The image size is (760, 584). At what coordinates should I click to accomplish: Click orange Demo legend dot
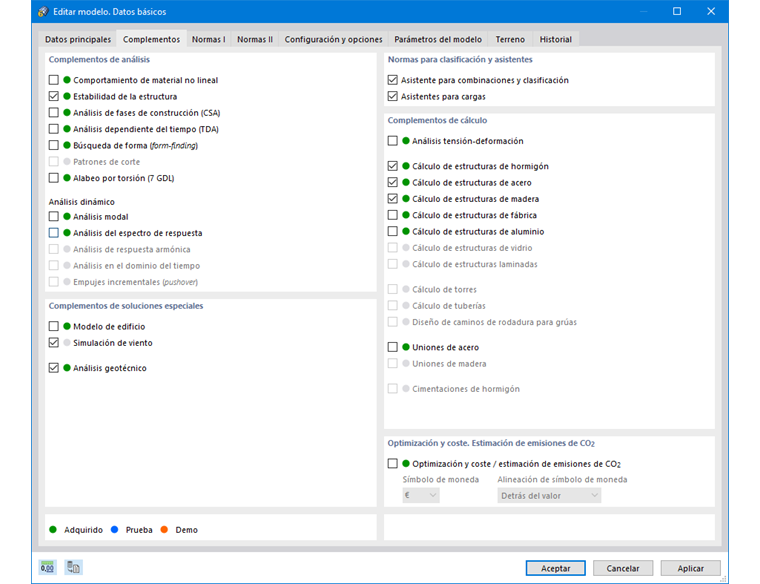[164, 530]
